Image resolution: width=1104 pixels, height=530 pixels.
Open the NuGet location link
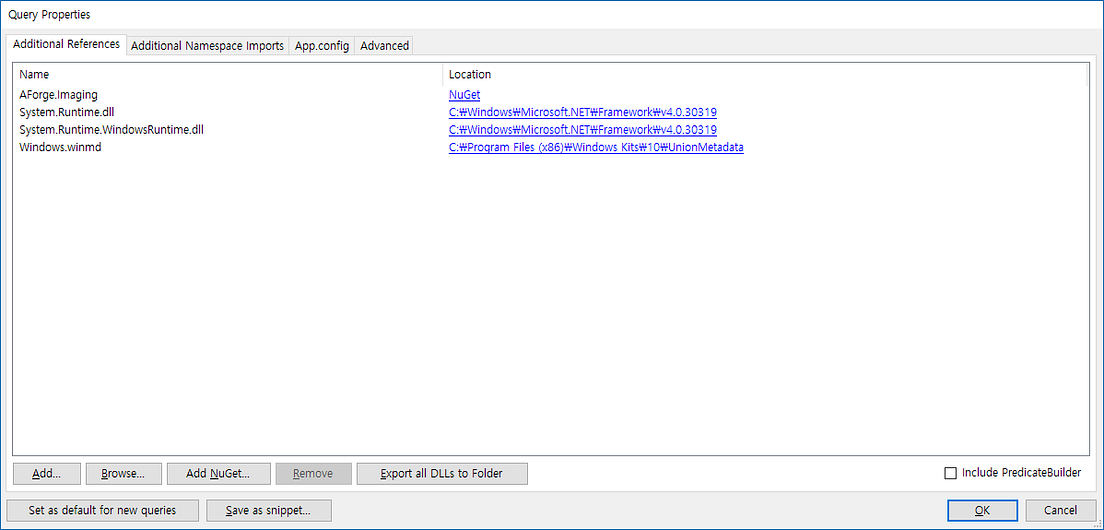click(x=465, y=94)
